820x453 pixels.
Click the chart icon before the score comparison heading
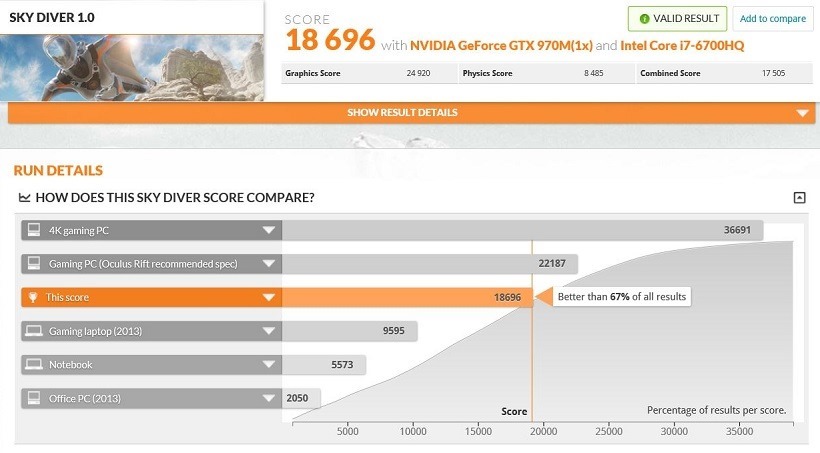24,197
